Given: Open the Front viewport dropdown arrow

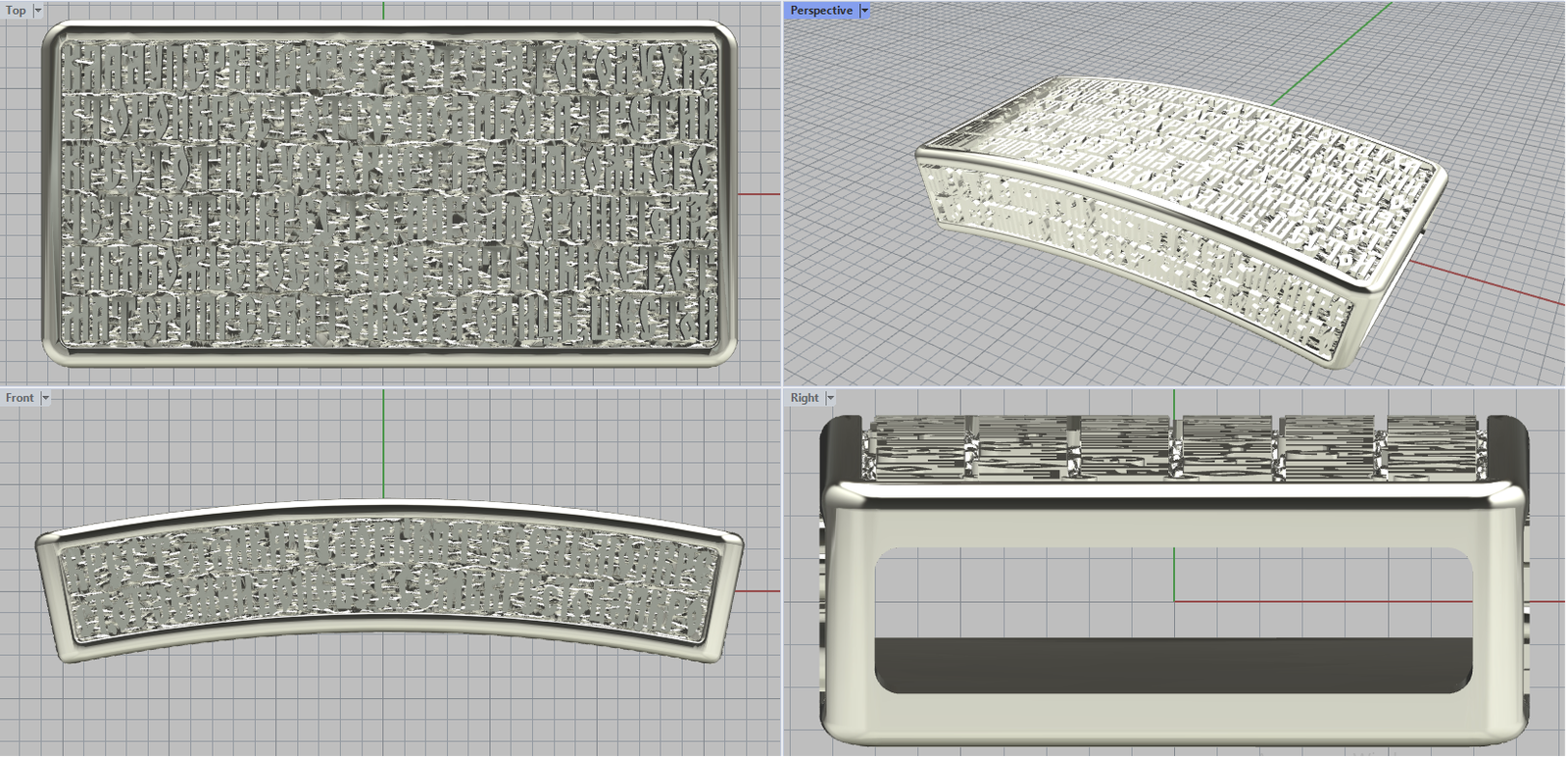Looking at the screenshot, I should coord(45,398).
